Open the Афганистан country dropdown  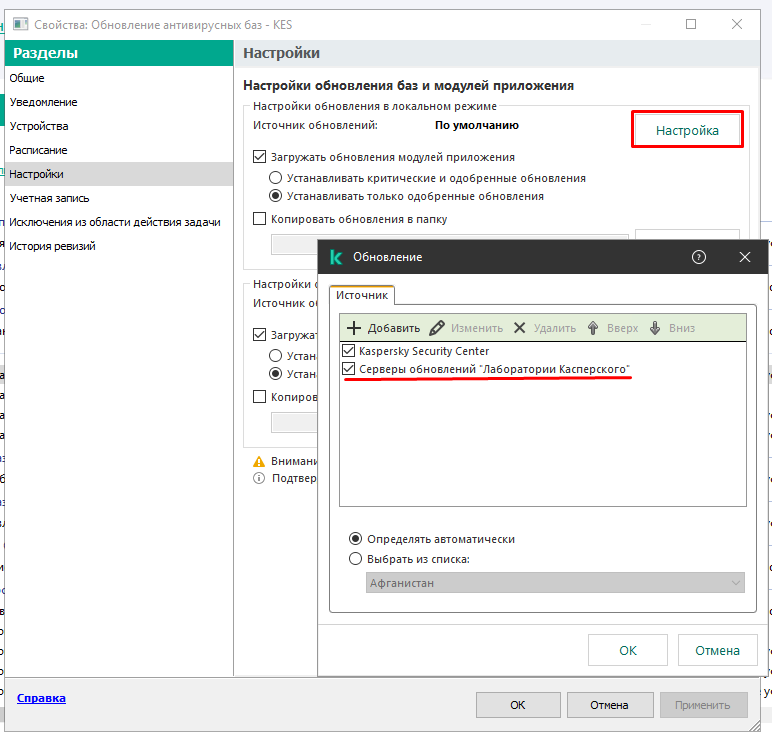coord(555,583)
